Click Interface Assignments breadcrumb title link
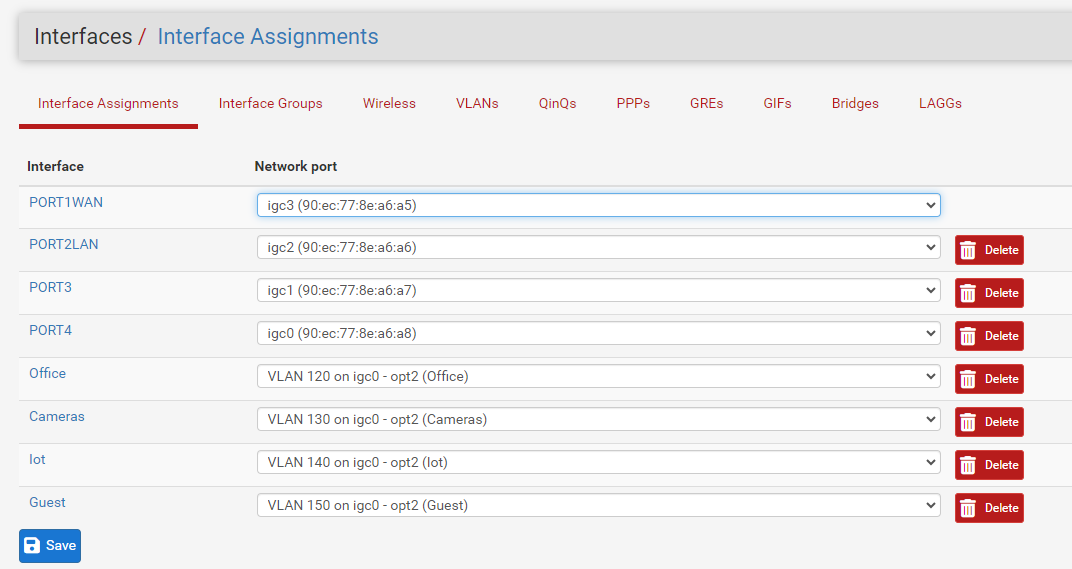Screen dimensions: 1072x569 [267, 36]
